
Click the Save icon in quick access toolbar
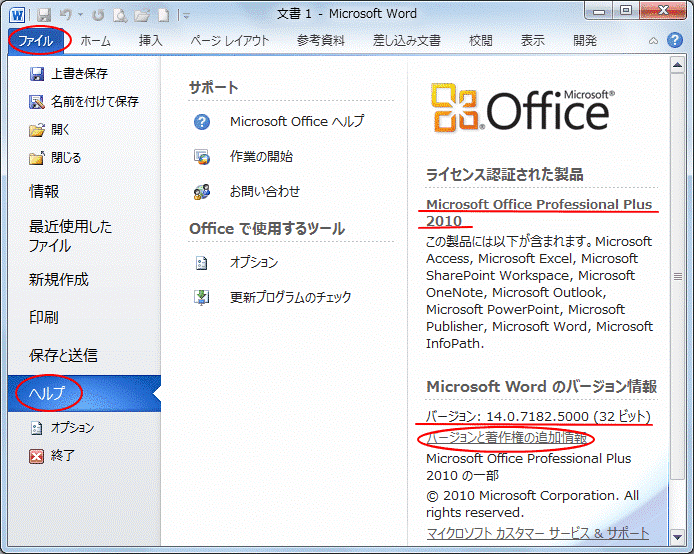tap(44, 15)
